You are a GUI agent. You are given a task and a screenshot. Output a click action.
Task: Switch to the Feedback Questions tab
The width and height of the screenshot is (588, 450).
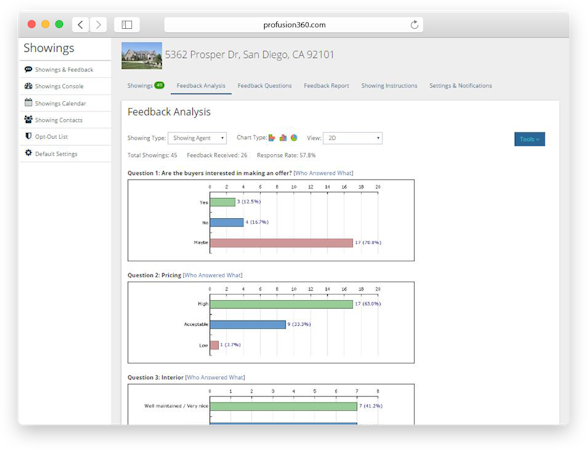tap(264, 86)
